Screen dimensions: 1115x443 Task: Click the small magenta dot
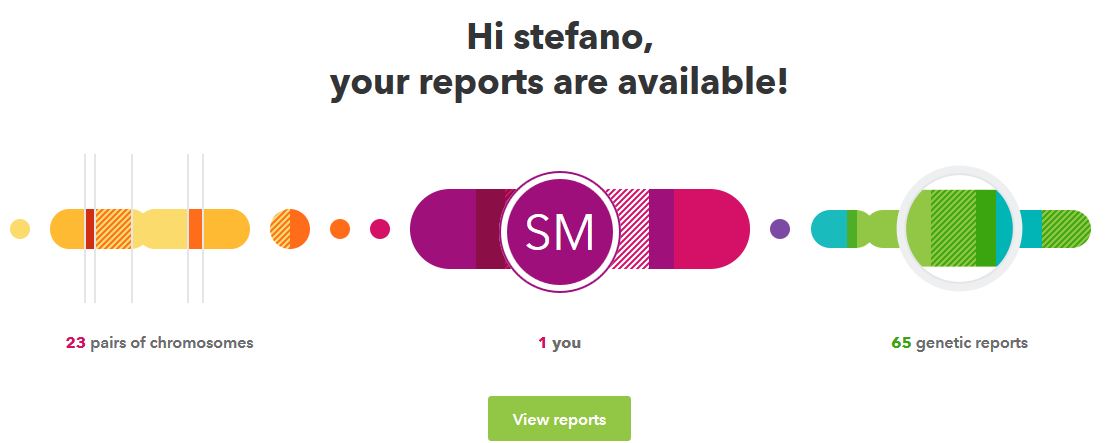click(380, 229)
